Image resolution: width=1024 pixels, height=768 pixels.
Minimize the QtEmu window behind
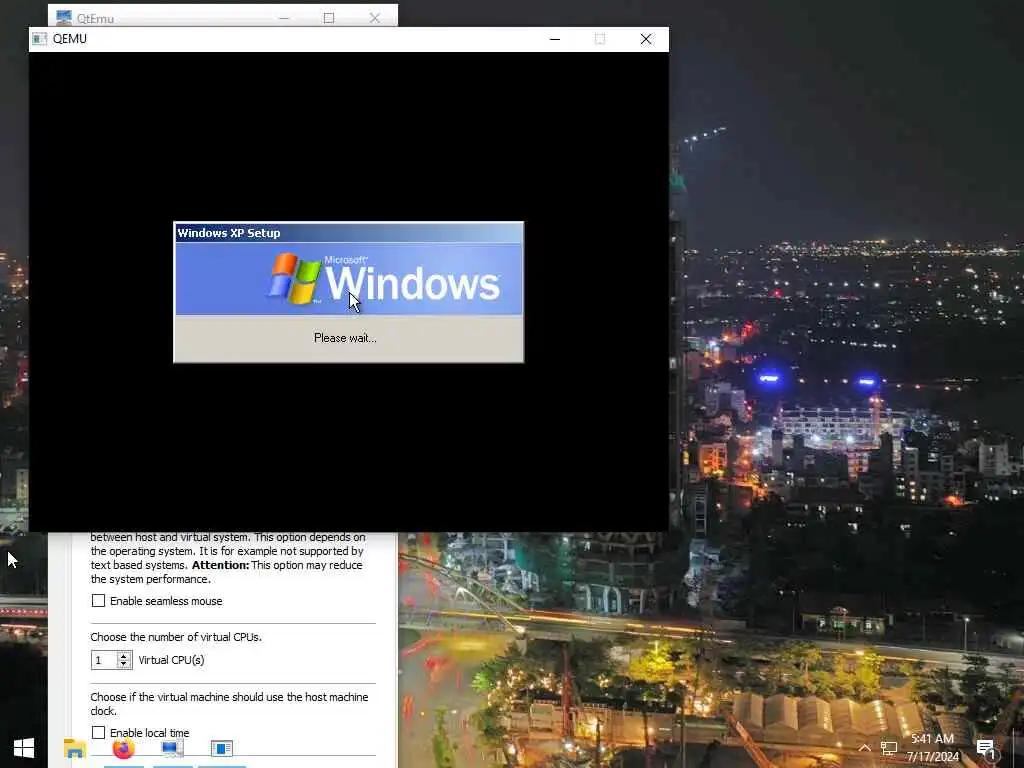pyautogui.click(x=284, y=18)
